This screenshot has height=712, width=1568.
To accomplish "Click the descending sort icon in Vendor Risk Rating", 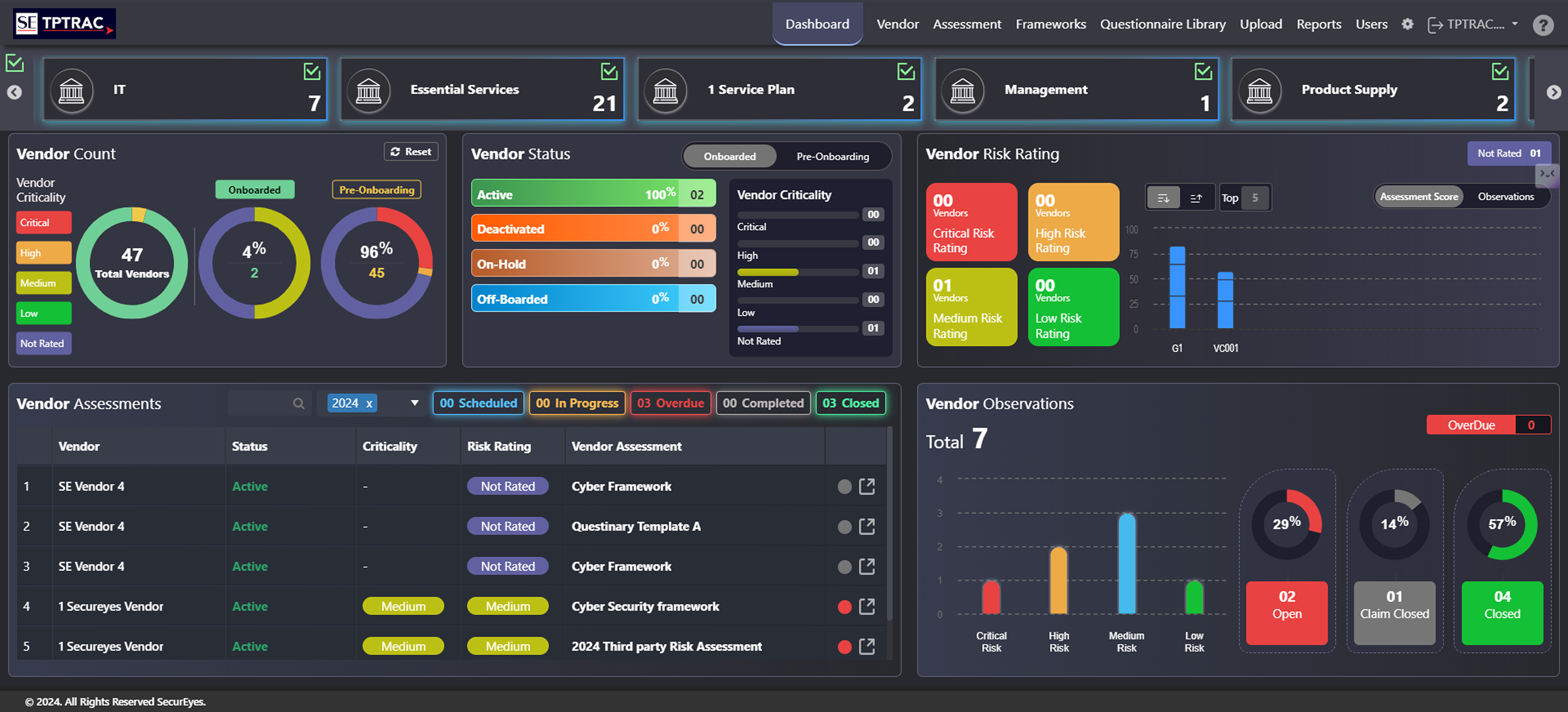I will coord(1163,197).
